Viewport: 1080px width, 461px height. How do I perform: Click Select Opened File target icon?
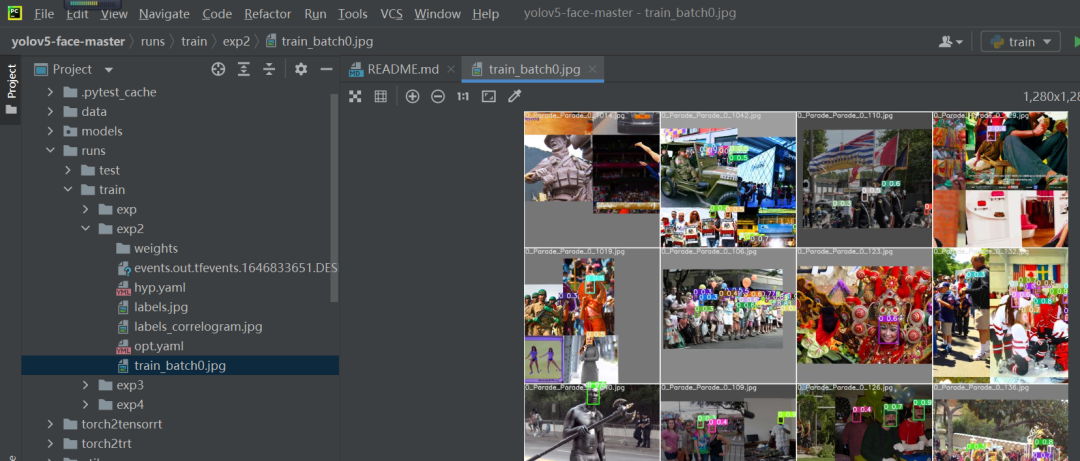[x=218, y=69]
